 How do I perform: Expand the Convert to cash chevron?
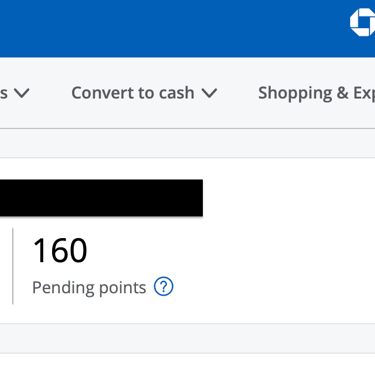click(210, 93)
